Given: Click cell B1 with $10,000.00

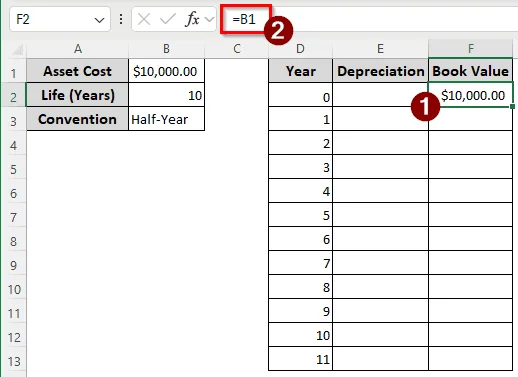Looking at the screenshot, I should (x=166, y=71).
